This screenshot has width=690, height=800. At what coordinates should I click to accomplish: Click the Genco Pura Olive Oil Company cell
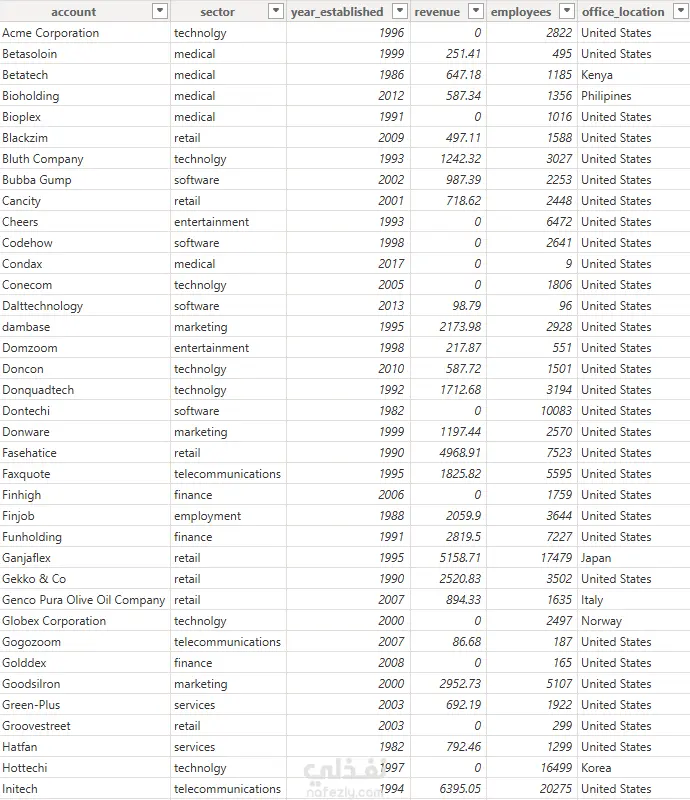85,600
